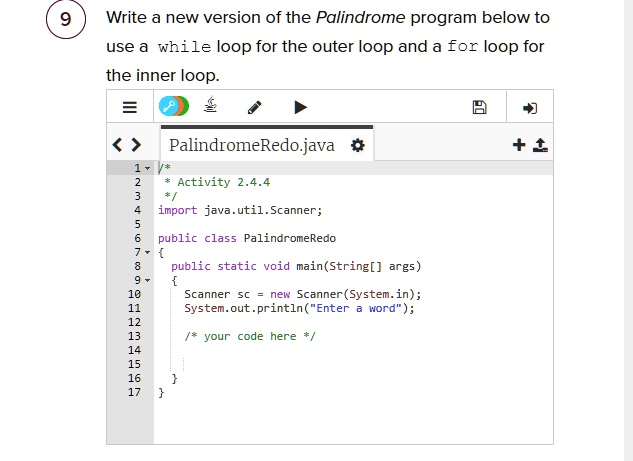Click the Java coffee cup icon
633x461 pixels.
tap(212, 107)
